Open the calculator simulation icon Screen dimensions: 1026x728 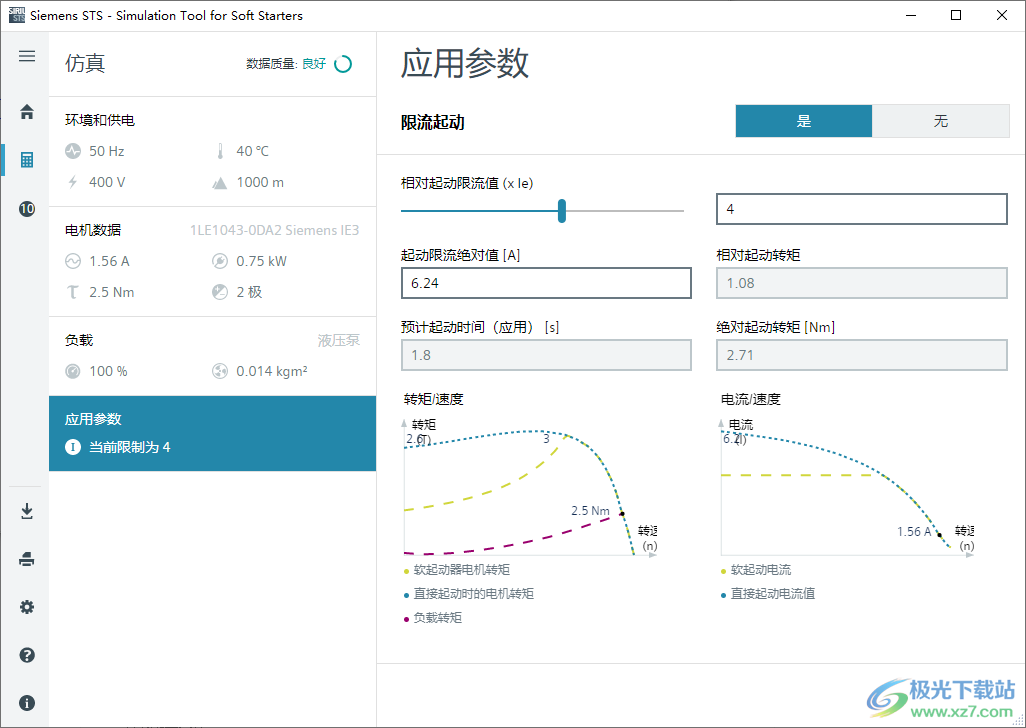coord(27,160)
